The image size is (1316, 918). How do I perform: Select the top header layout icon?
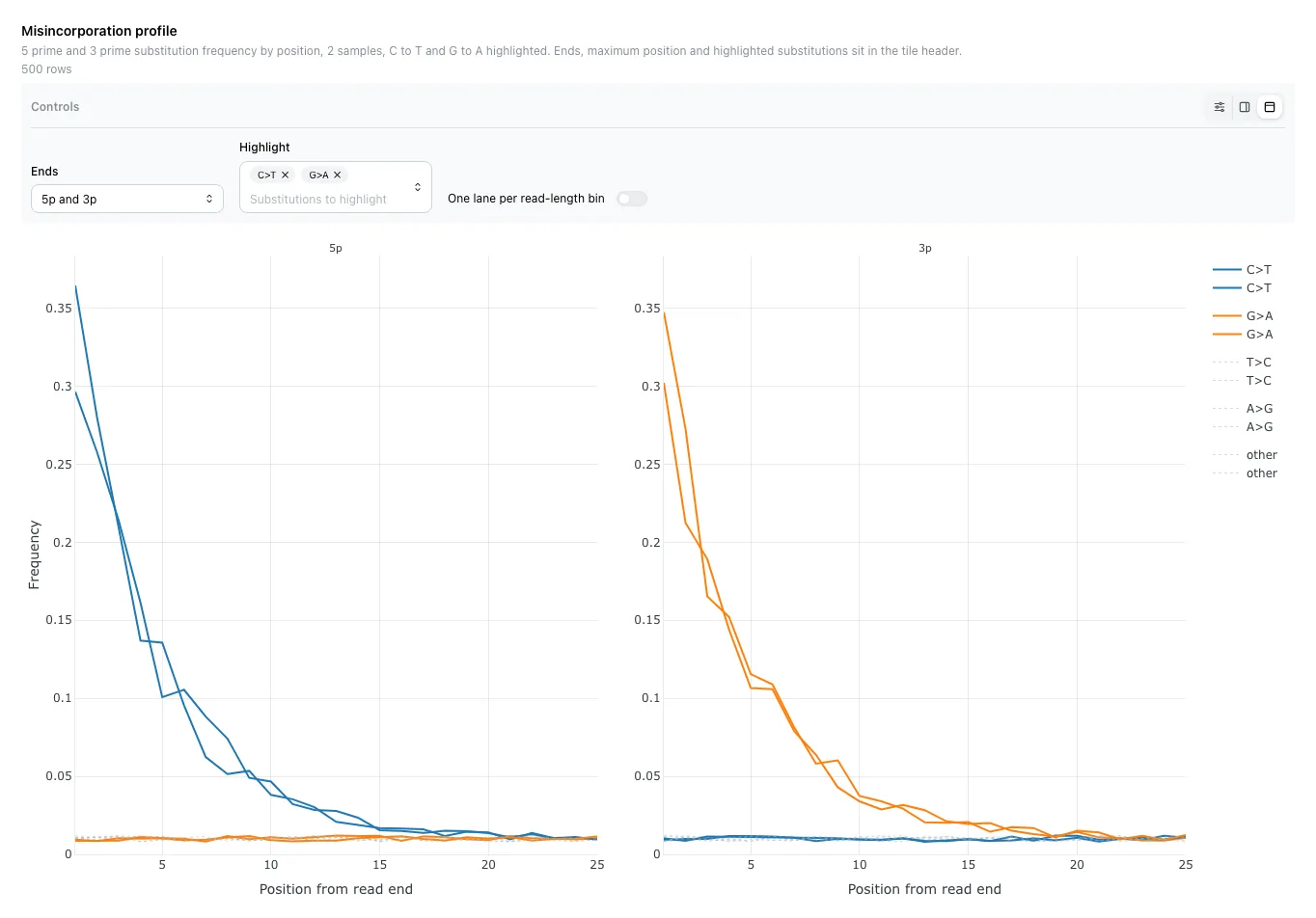pyautogui.click(x=1270, y=107)
